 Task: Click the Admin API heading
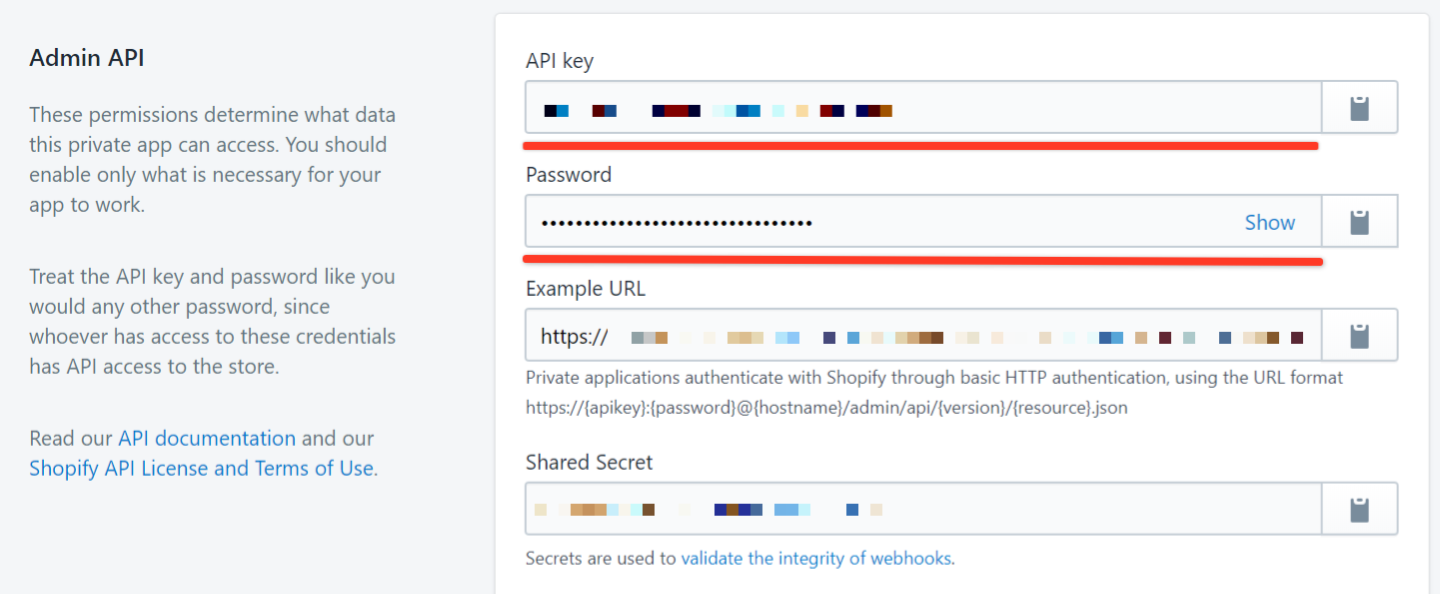coord(87,58)
